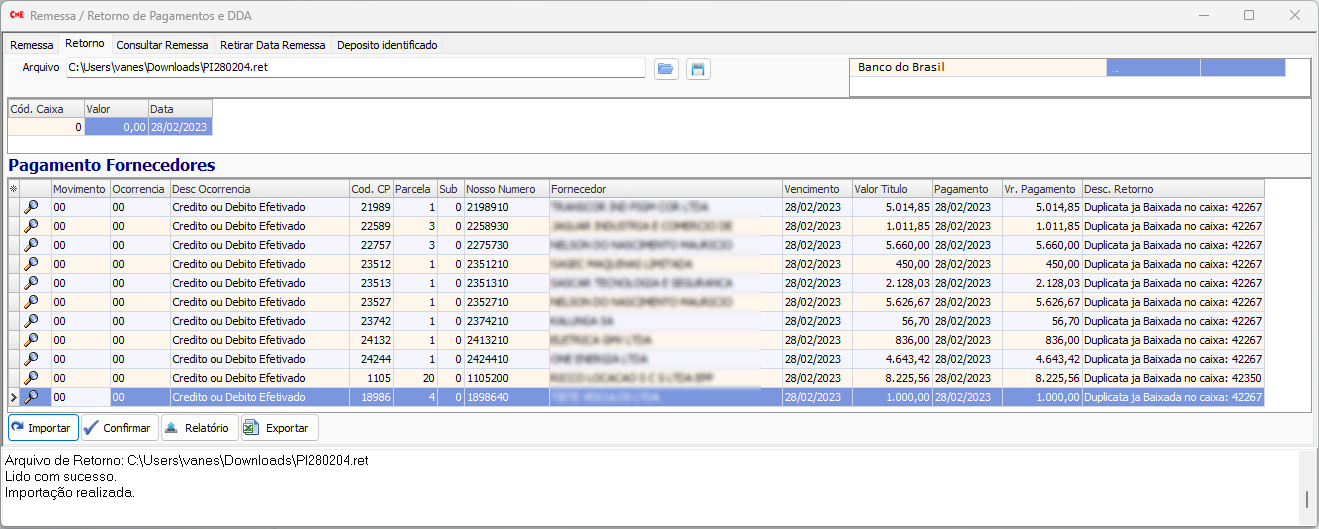Click the Fornecedor column header

(664, 189)
